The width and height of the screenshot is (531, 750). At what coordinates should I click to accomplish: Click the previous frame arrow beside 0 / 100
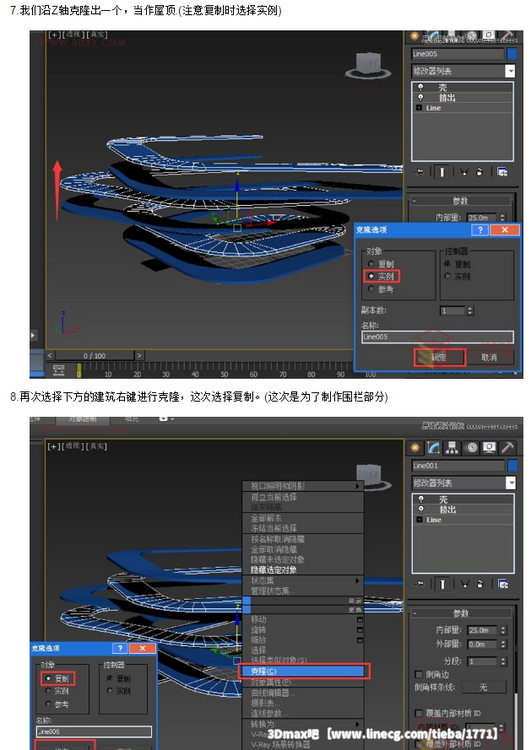(50, 355)
